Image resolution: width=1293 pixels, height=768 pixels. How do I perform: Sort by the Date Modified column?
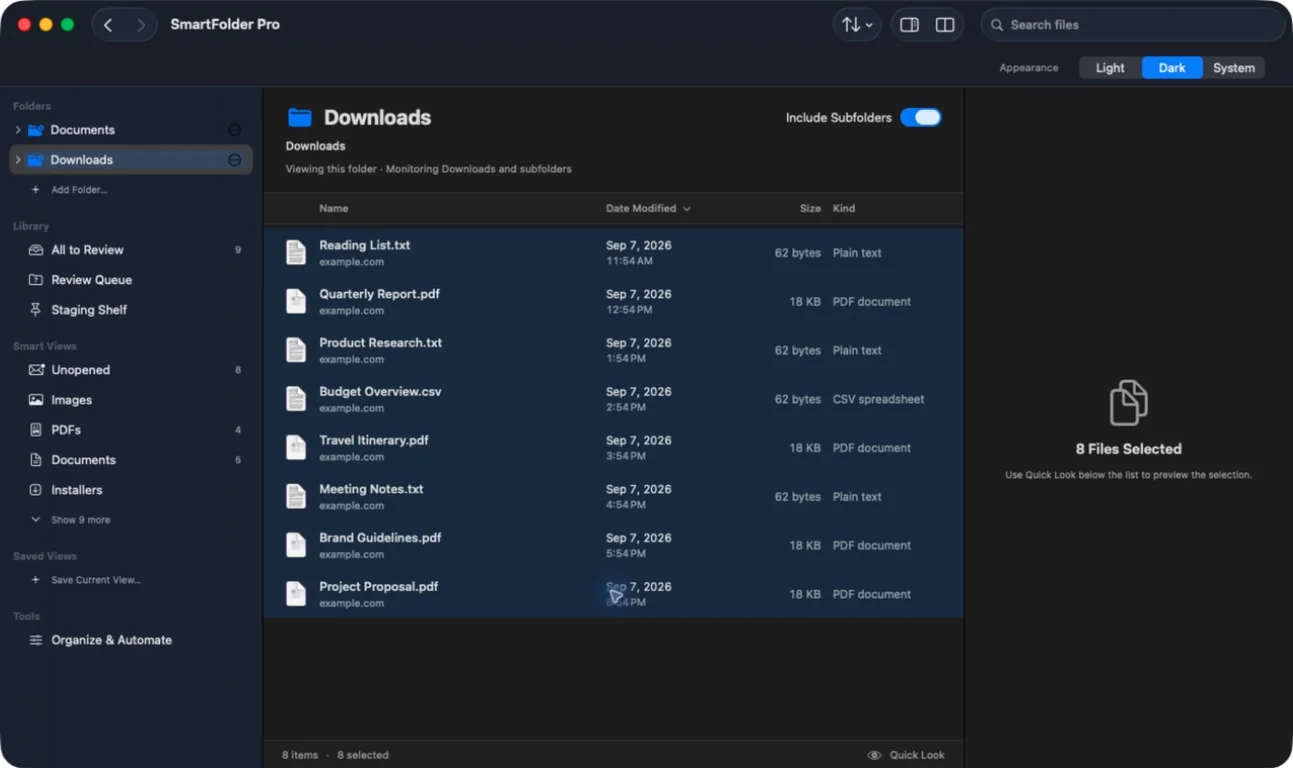click(648, 208)
